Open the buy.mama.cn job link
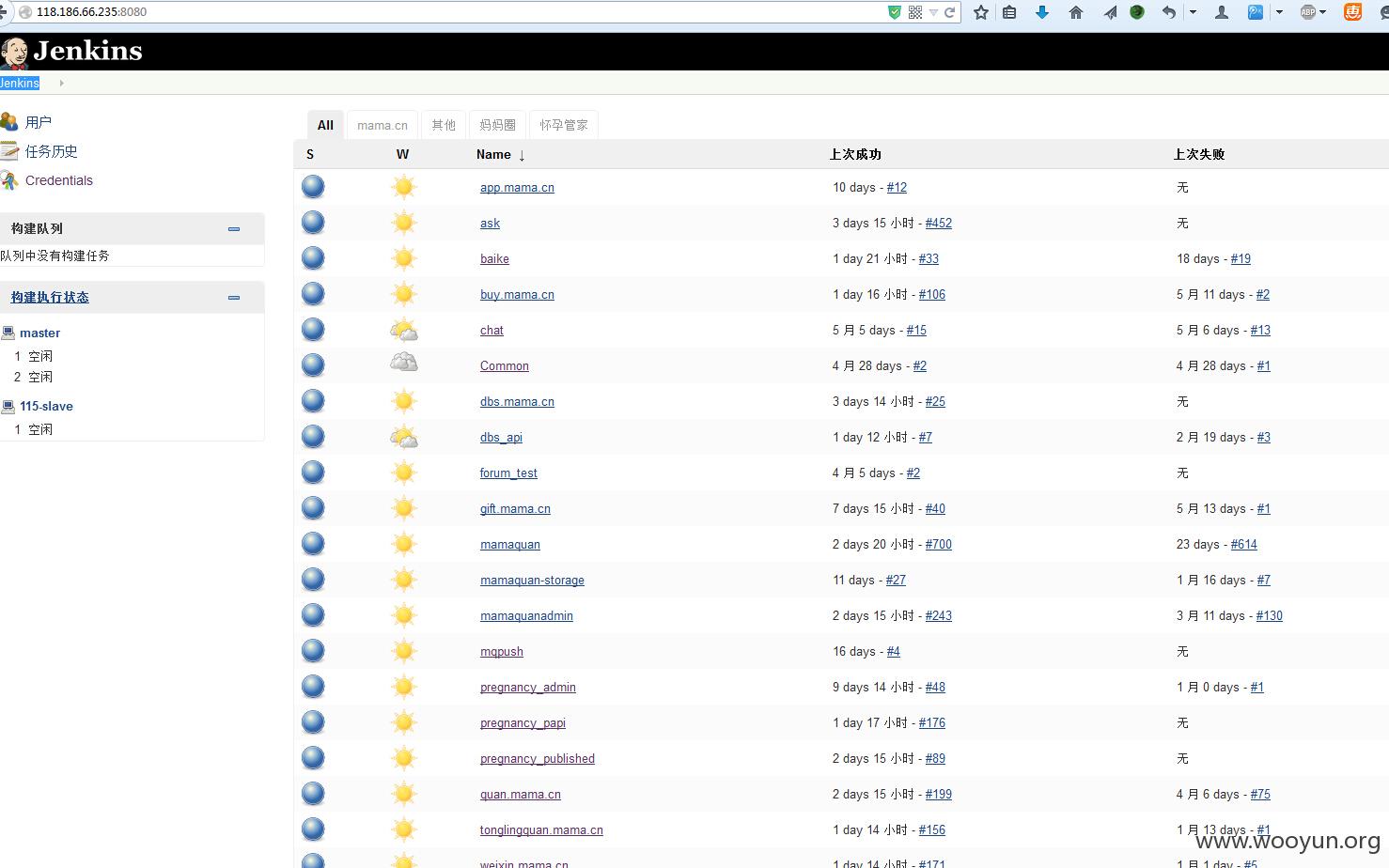The width and height of the screenshot is (1389, 868). 517,295
